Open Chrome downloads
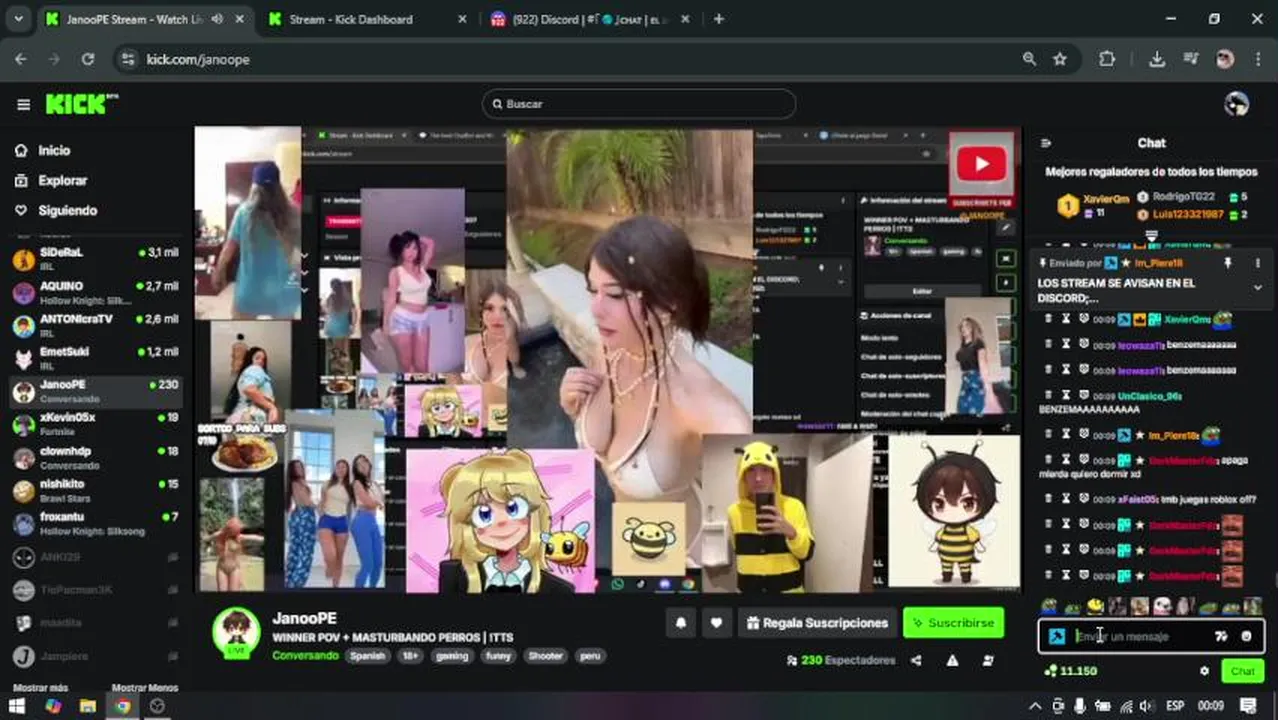Image resolution: width=1278 pixels, height=720 pixels. 1157,59
